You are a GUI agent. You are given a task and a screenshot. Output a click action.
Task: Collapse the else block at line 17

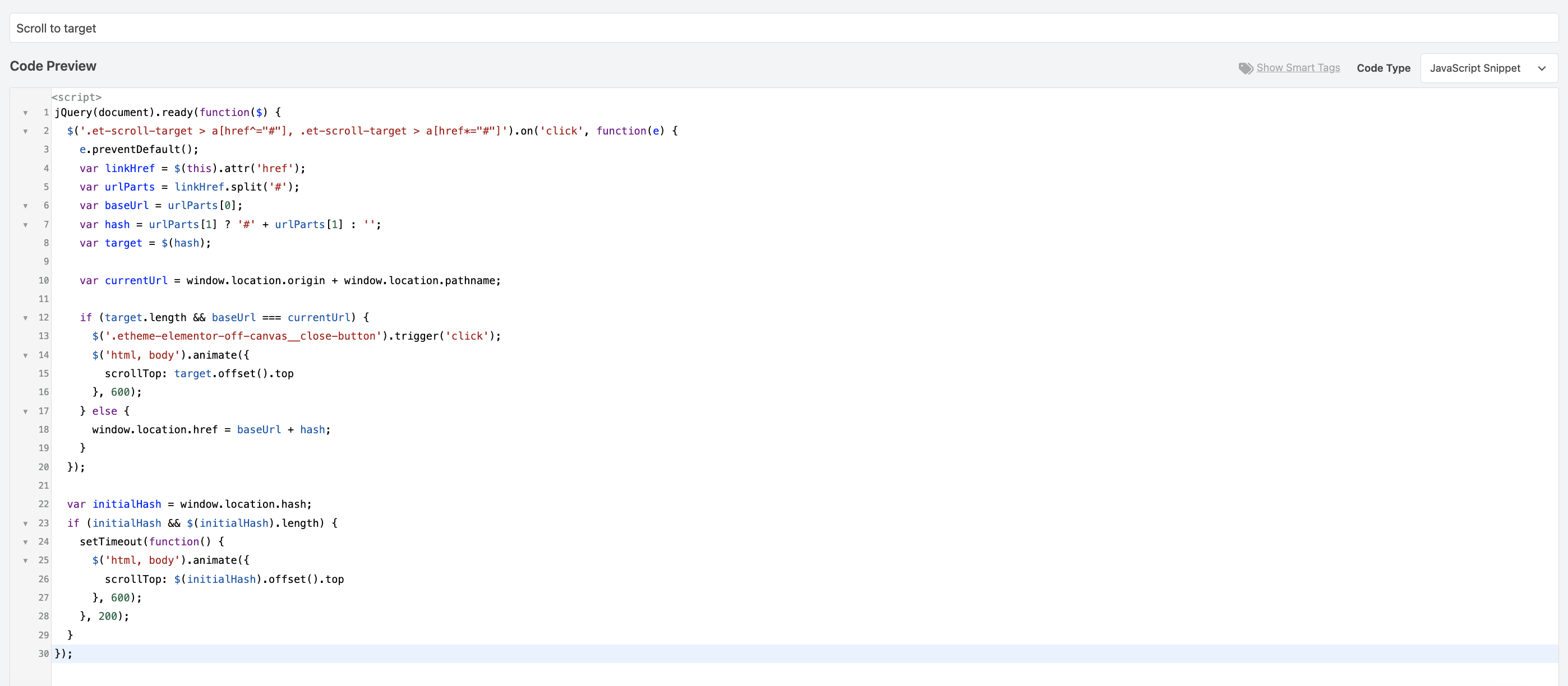26,411
